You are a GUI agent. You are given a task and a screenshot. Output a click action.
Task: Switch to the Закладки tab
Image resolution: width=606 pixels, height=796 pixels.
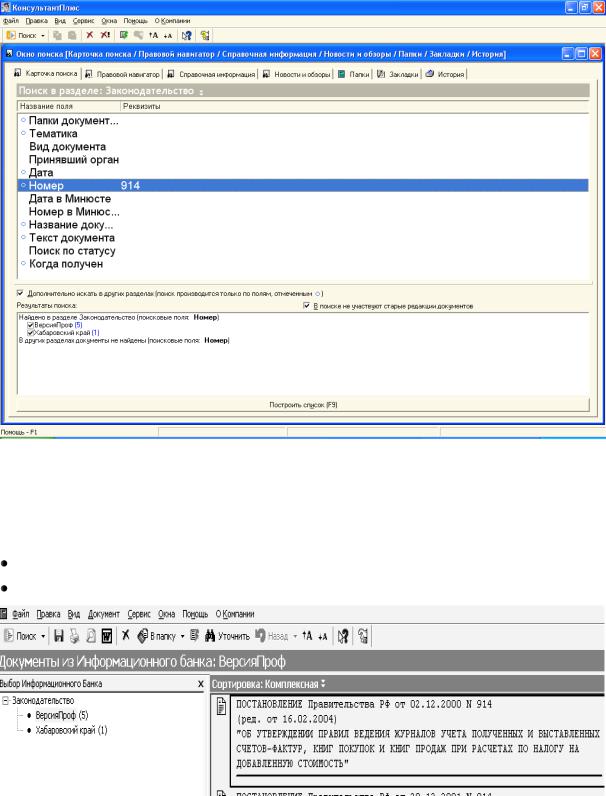(x=398, y=74)
